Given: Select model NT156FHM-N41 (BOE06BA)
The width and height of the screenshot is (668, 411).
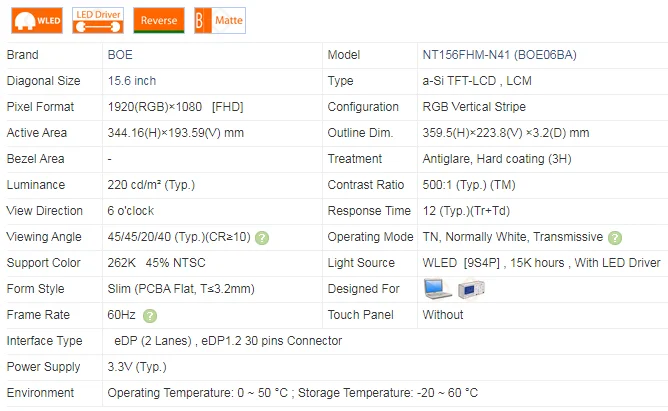Looking at the screenshot, I should [499, 55].
